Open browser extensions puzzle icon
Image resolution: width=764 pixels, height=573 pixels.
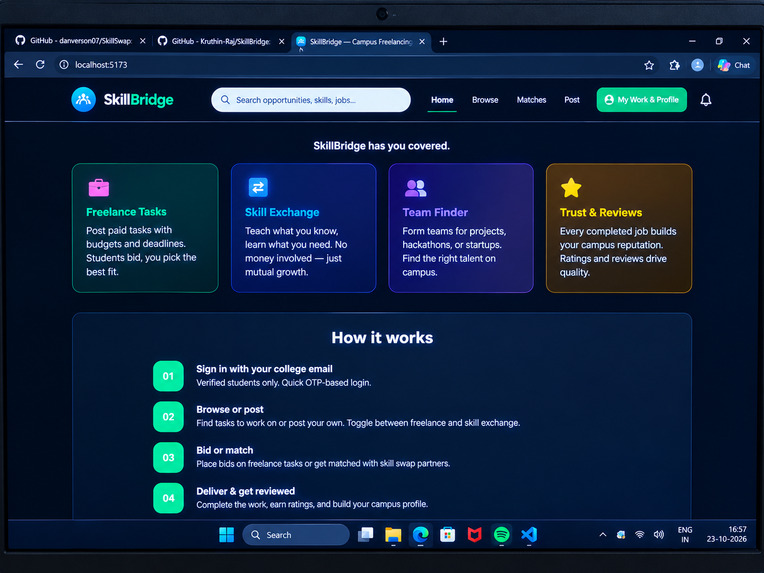point(674,65)
